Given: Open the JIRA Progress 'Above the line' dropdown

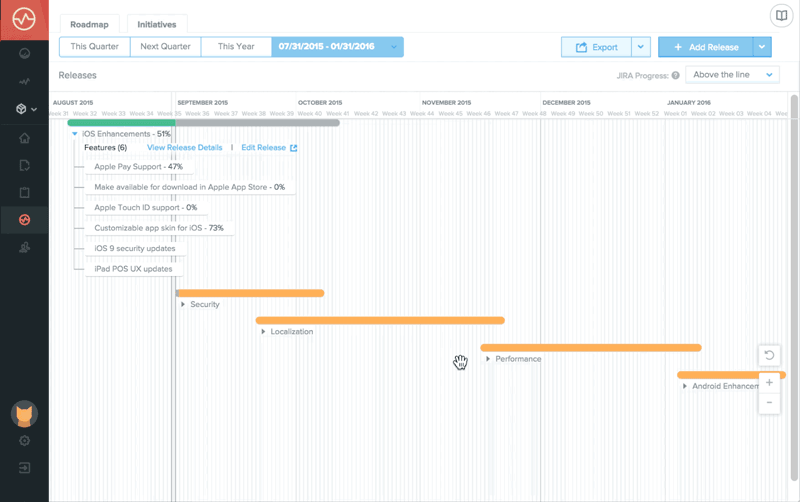Looking at the screenshot, I should click(x=732, y=75).
